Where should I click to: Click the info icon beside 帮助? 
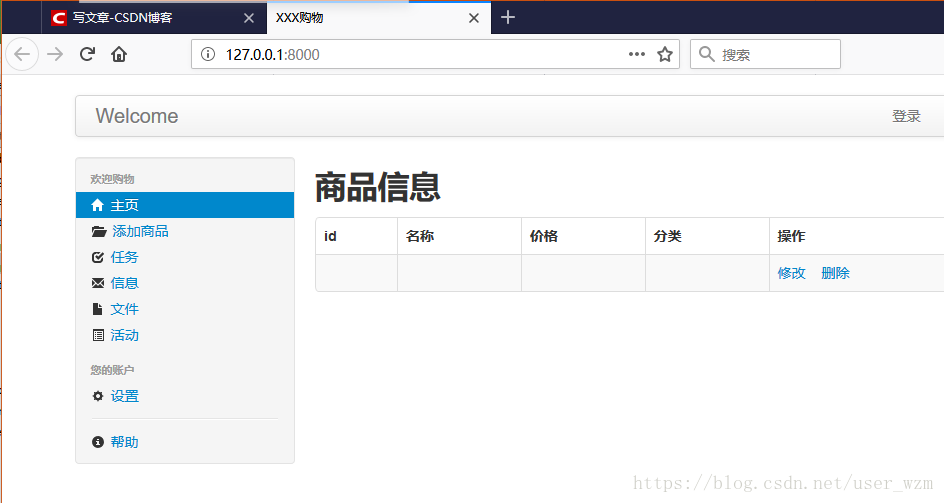coord(98,442)
